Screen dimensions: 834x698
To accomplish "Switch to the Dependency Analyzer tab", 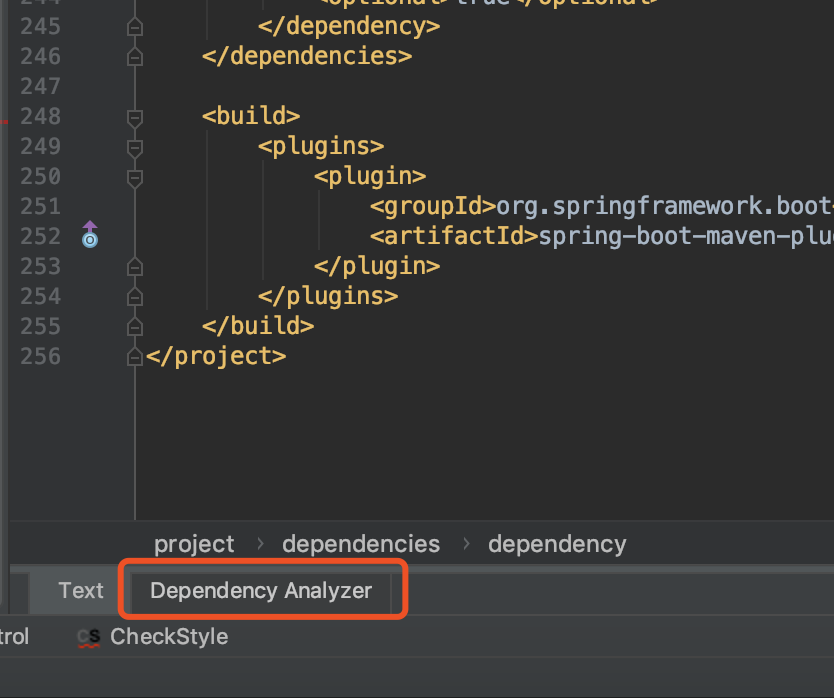I will click(261, 591).
